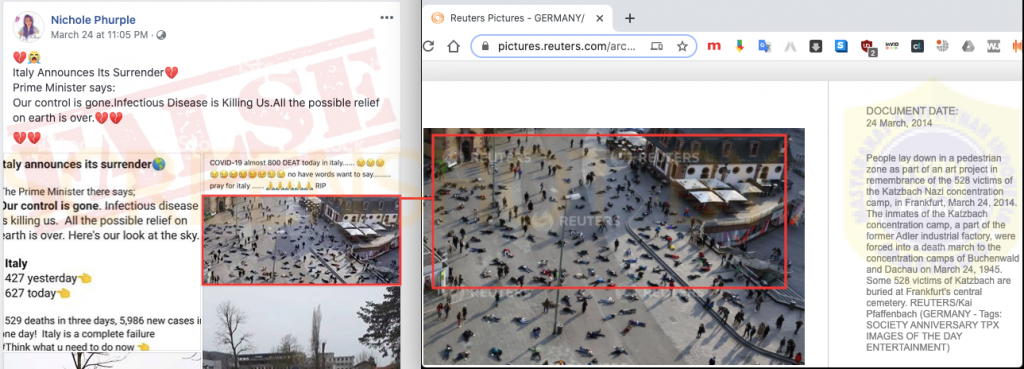Open a new browser tab
The width and height of the screenshot is (1024, 369).
(630, 18)
